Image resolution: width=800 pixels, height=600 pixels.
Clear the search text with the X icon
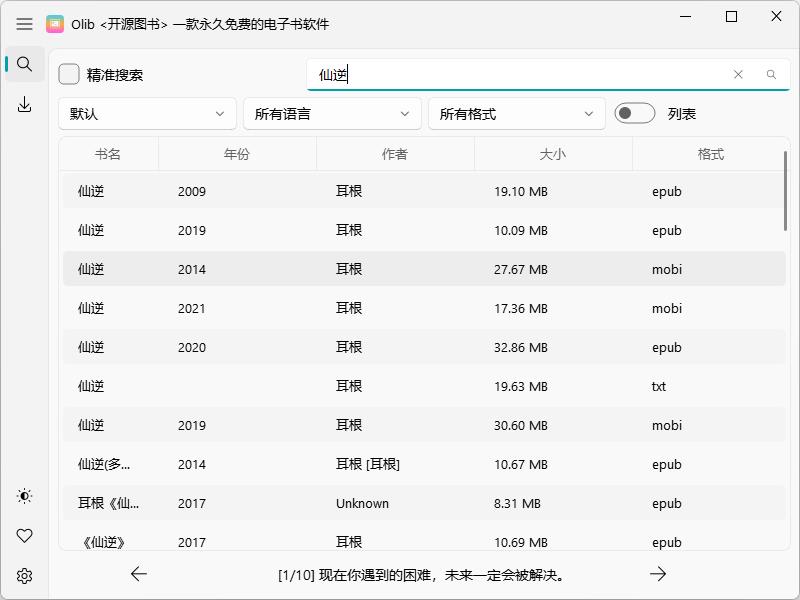[x=738, y=74]
